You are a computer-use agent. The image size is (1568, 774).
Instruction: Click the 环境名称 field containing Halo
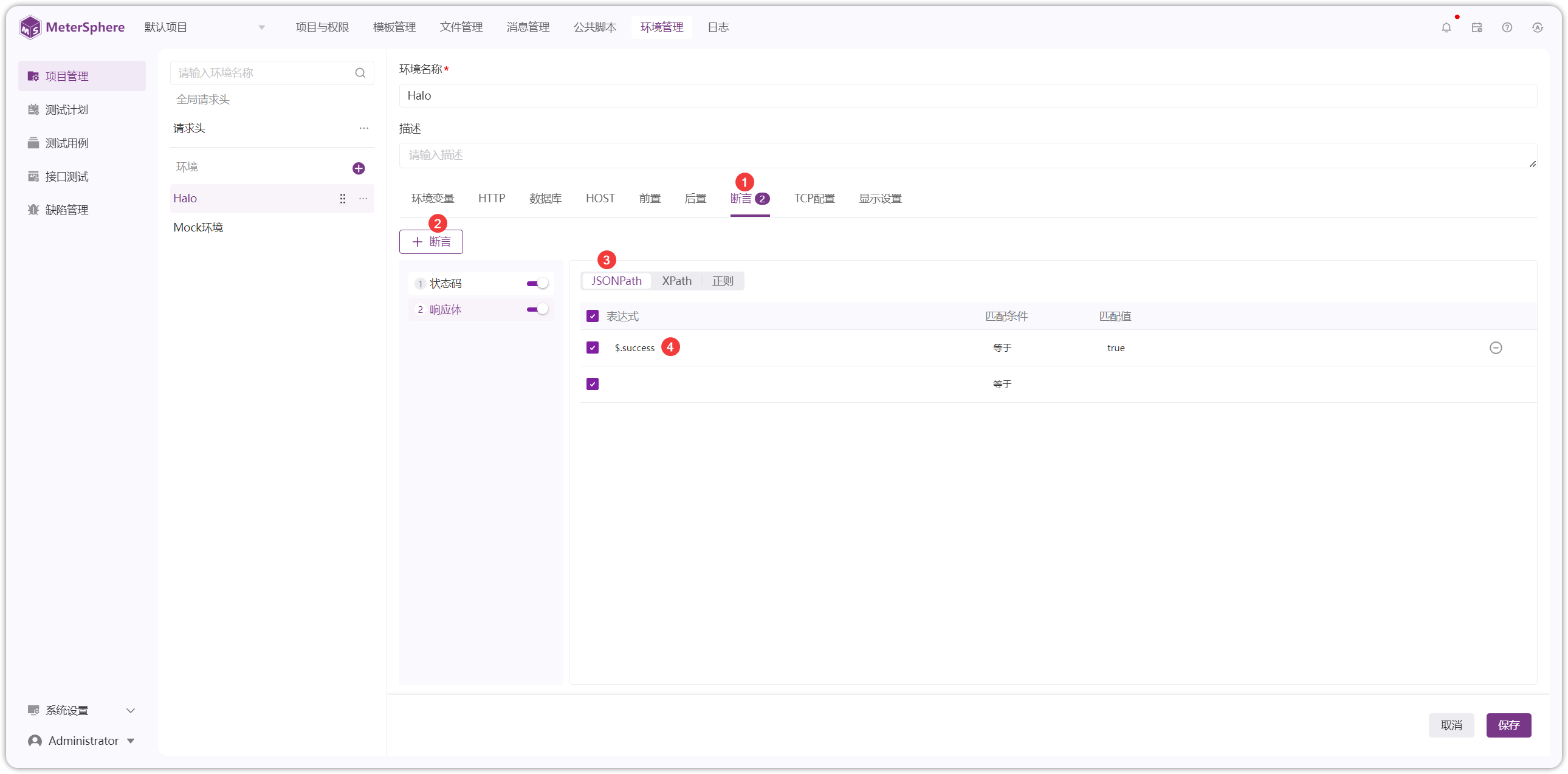point(968,95)
